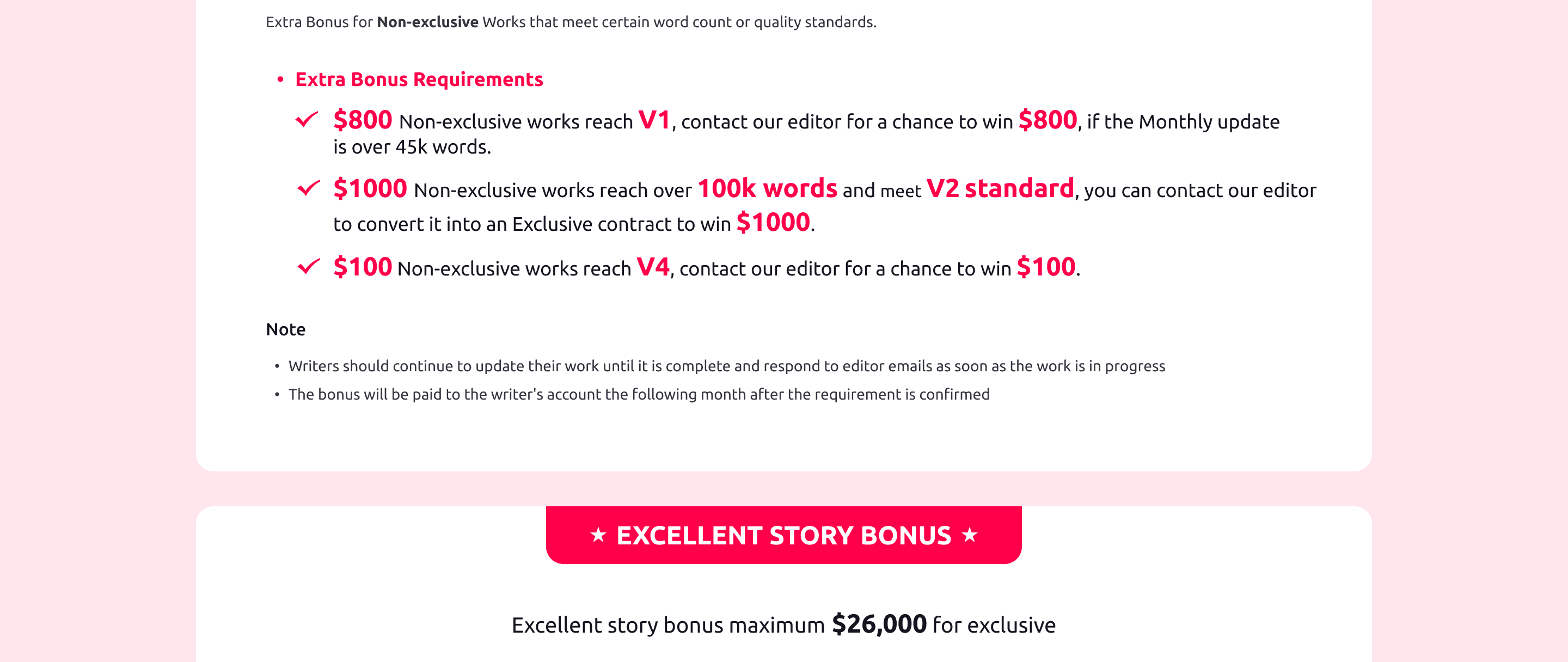Image resolution: width=1568 pixels, height=662 pixels.
Task: Click the red bullet before Extra Bonus Requirements
Action: click(280, 79)
